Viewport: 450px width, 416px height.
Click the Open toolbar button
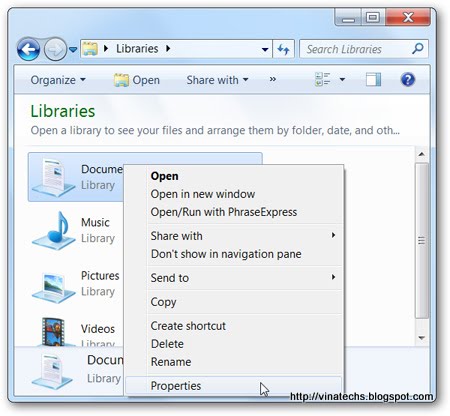(x=137, y=80)
